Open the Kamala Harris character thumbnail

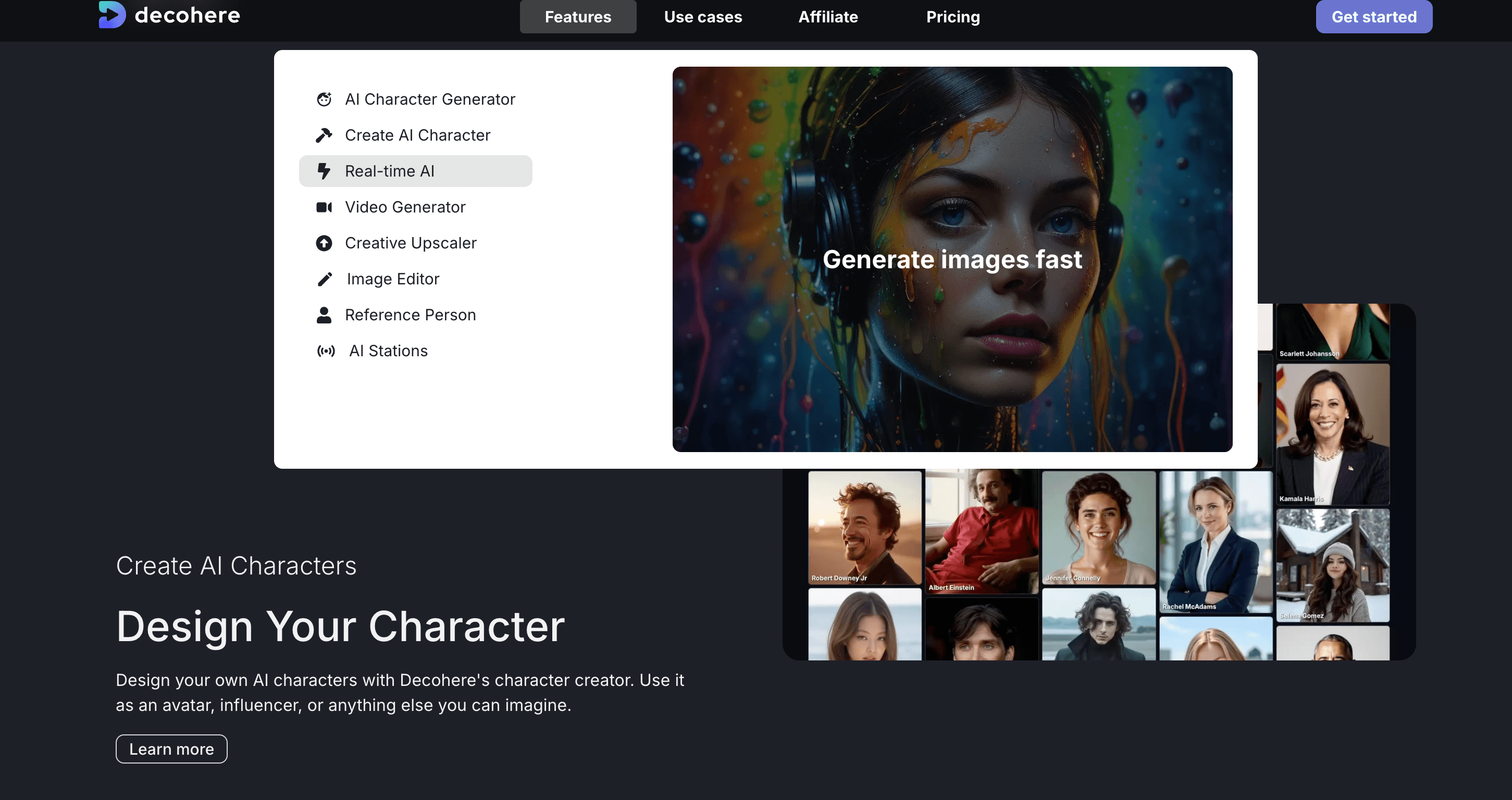click(x=1332, y=434)
